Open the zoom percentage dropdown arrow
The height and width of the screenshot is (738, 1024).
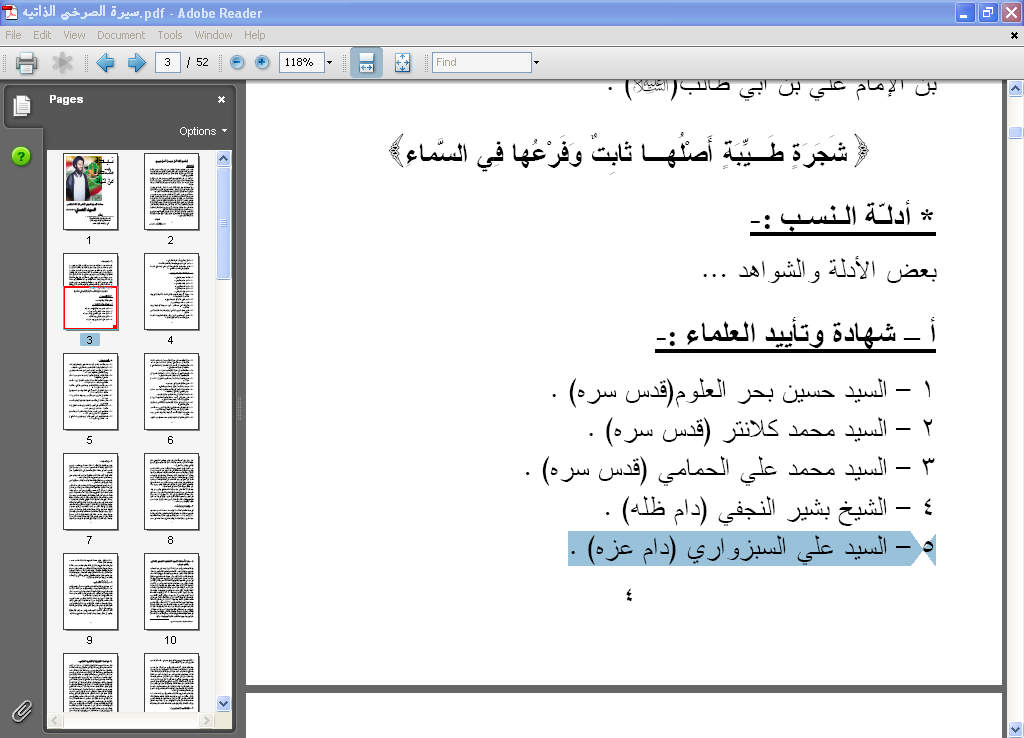coord(329,62)
